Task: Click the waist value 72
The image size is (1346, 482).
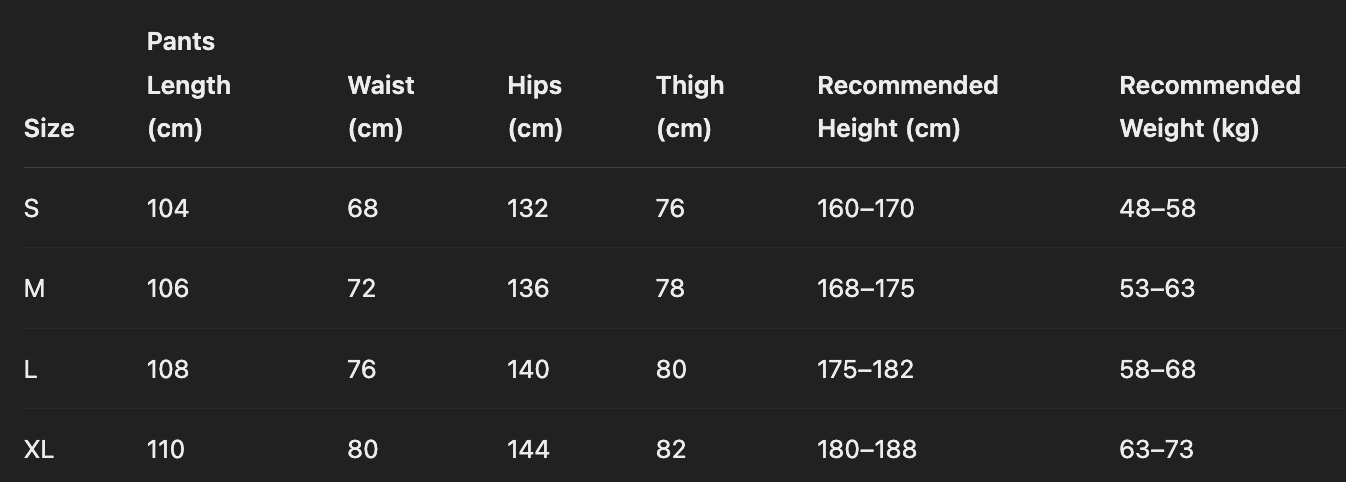Action: pyautogui.click(x=362, y=289)
